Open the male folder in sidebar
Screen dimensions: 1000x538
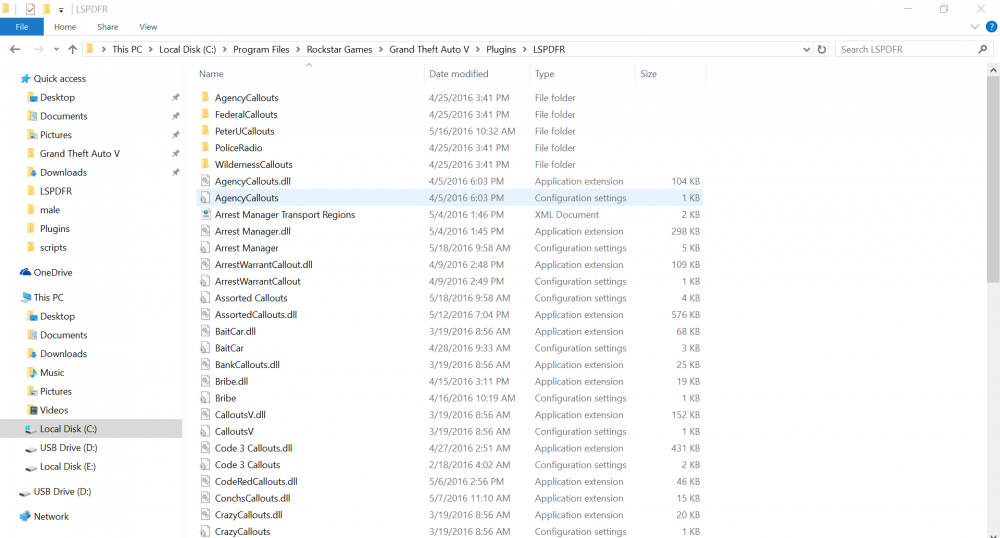[50, 210]
